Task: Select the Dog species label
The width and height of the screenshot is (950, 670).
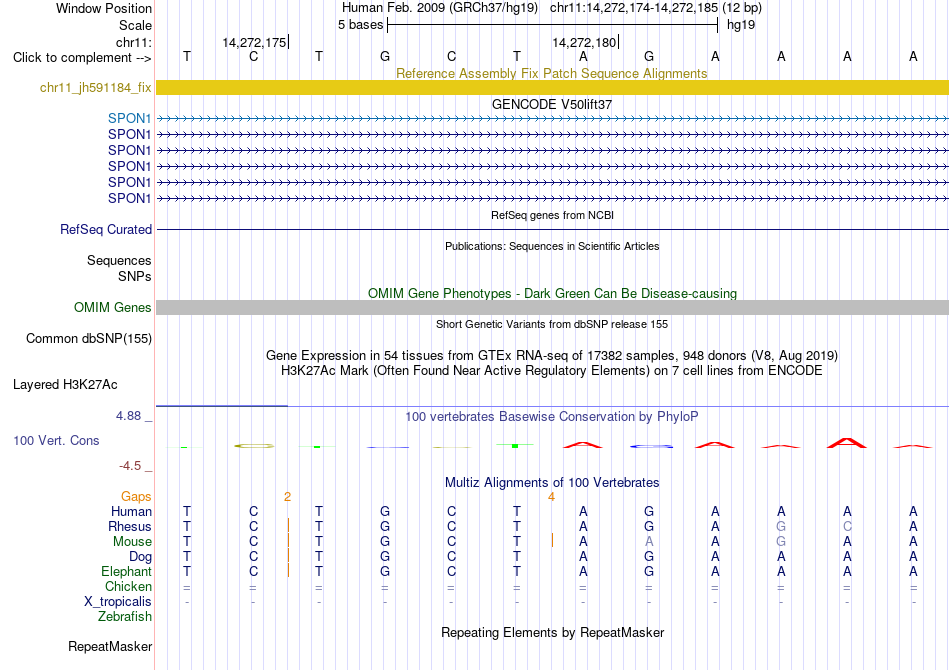Action: click(140, 557)
